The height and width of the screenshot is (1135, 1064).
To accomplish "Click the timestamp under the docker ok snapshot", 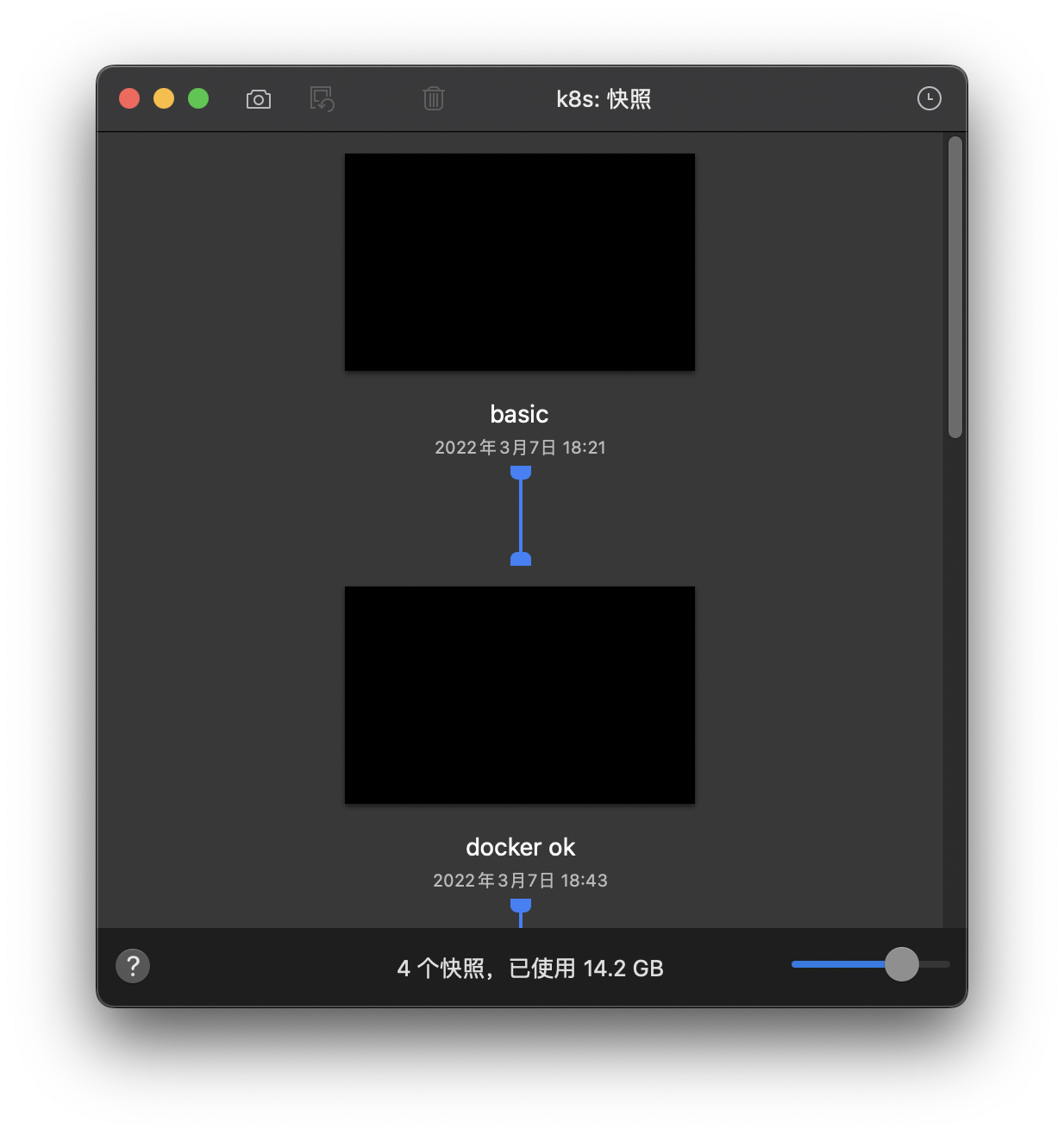I will 520,881.
